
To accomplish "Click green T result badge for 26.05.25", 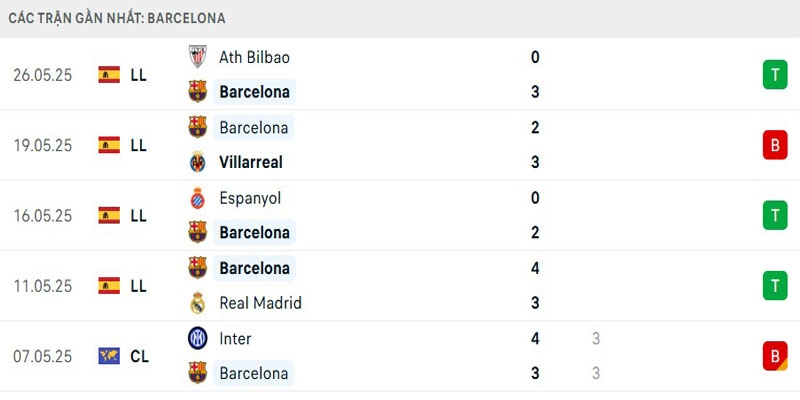I will pos(775,75).
